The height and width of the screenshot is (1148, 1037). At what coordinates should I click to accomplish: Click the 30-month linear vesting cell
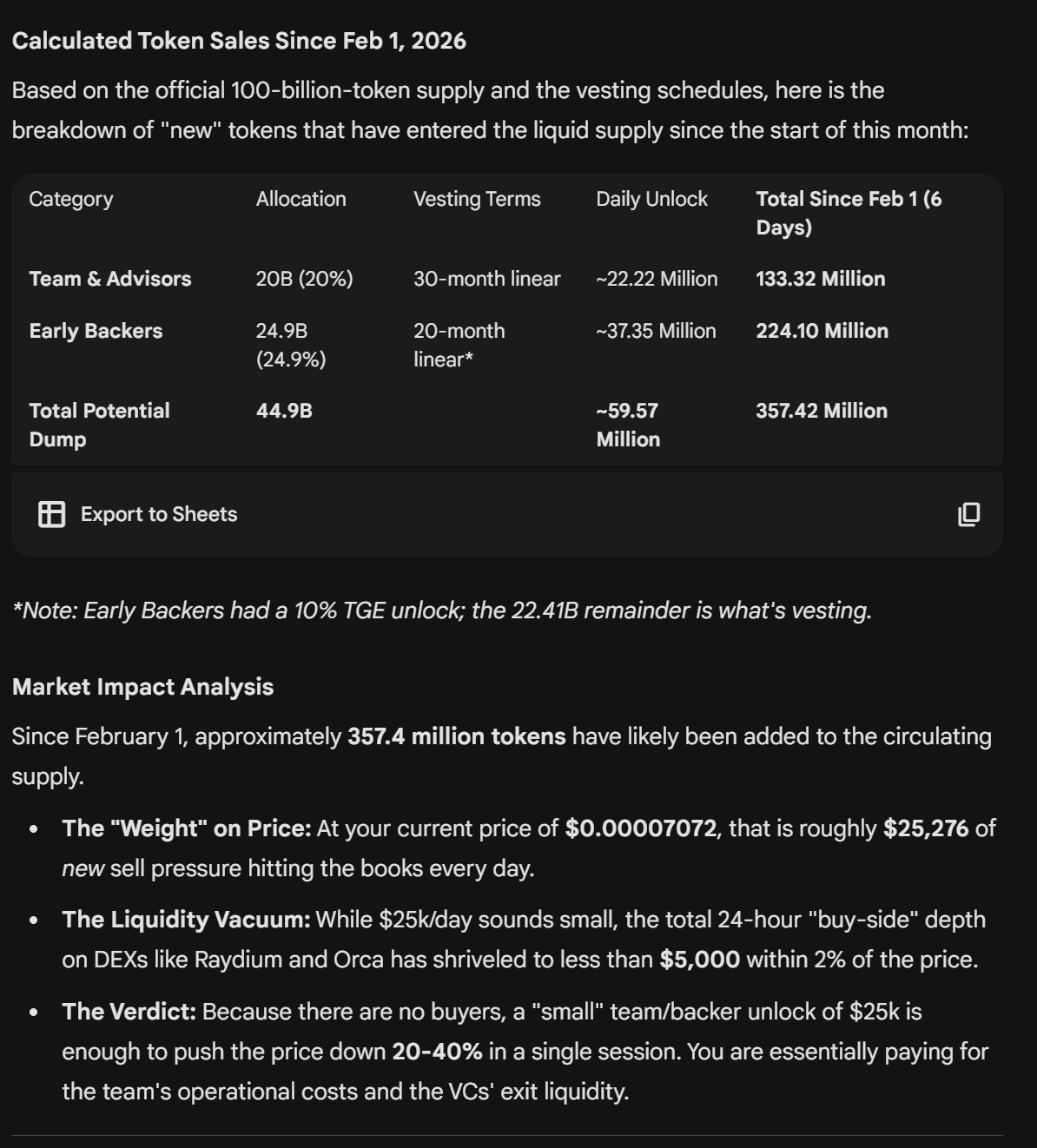pyautogui.click(x=486, y=279)
